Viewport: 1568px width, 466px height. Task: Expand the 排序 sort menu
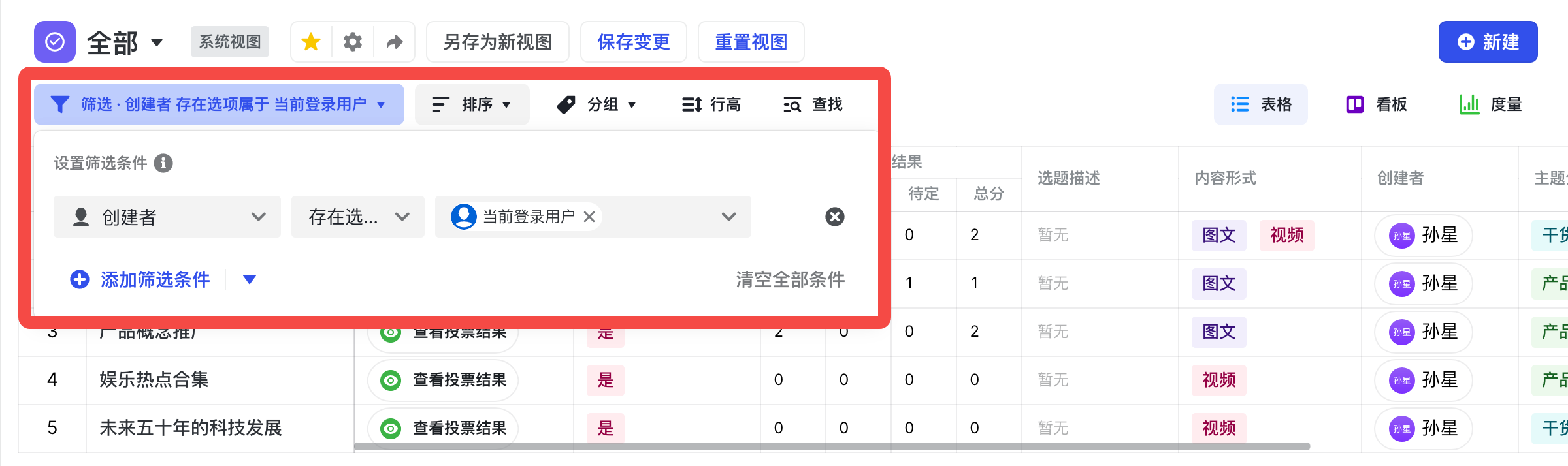pyautogui.click(x=472, y=104)
